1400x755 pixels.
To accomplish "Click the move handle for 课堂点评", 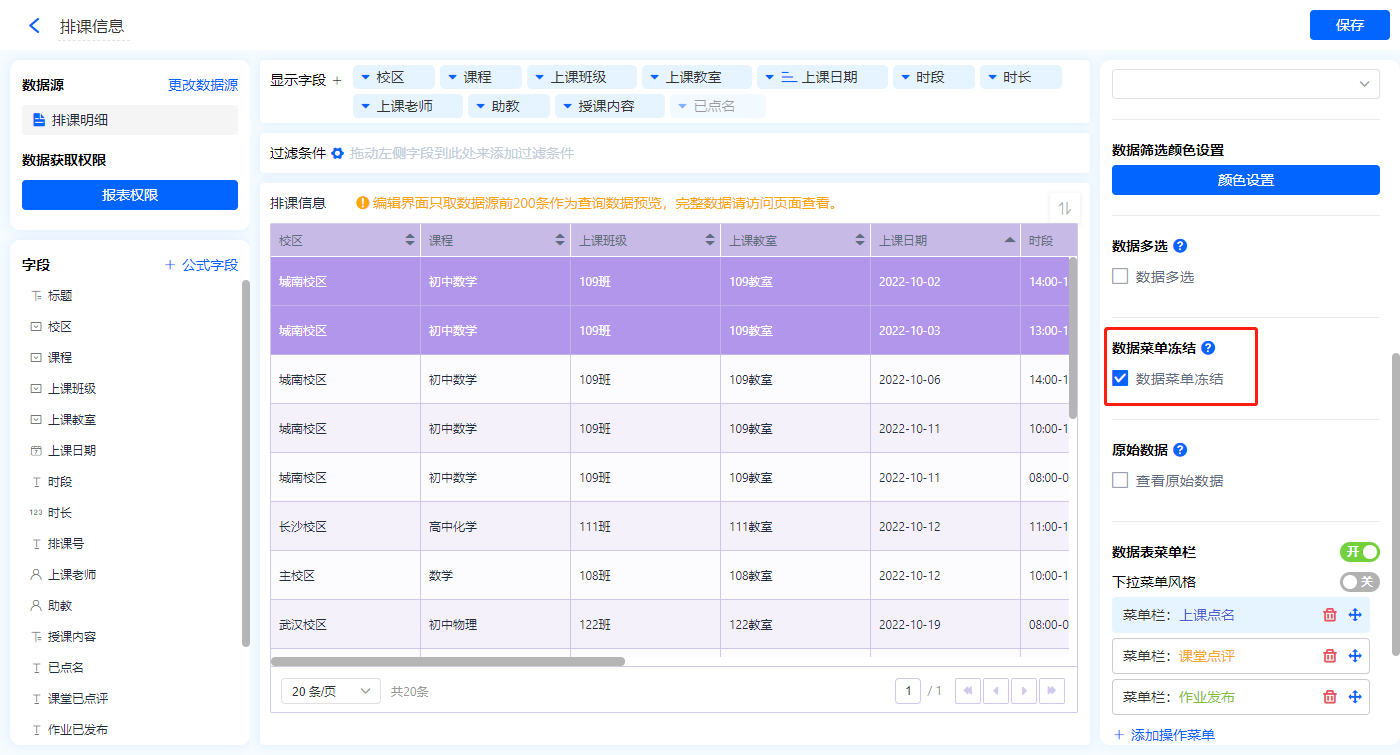I will tap(1355, 656).
